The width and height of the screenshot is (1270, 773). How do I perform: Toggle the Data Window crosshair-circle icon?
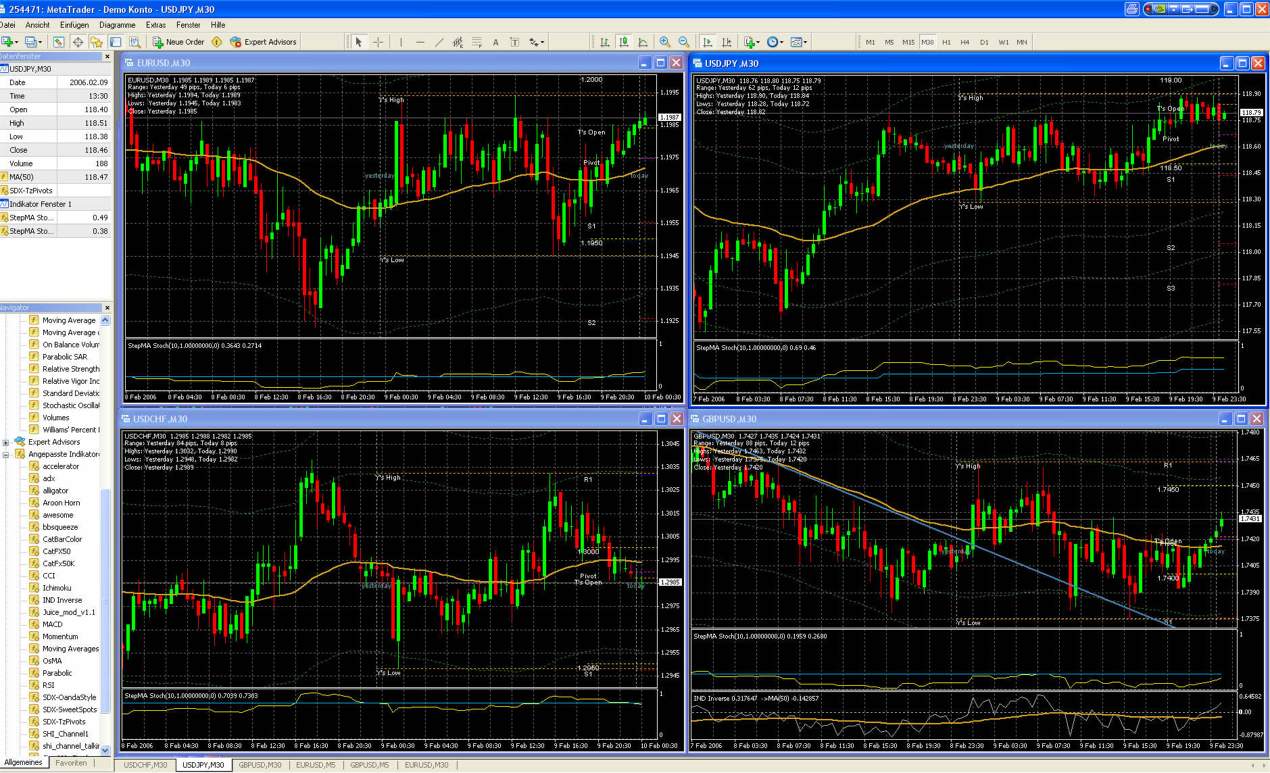pyautogui.click(x=78, y=42)
